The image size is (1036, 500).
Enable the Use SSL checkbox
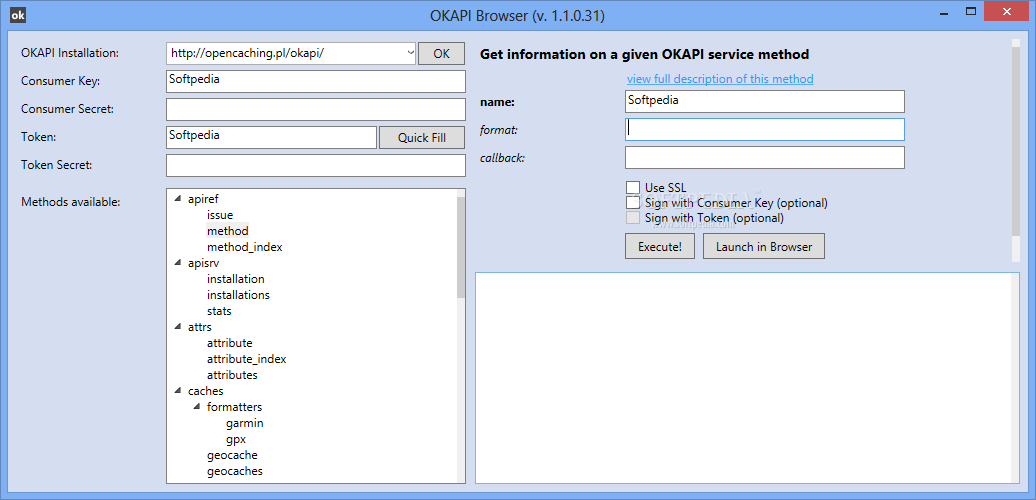(633, 188)
